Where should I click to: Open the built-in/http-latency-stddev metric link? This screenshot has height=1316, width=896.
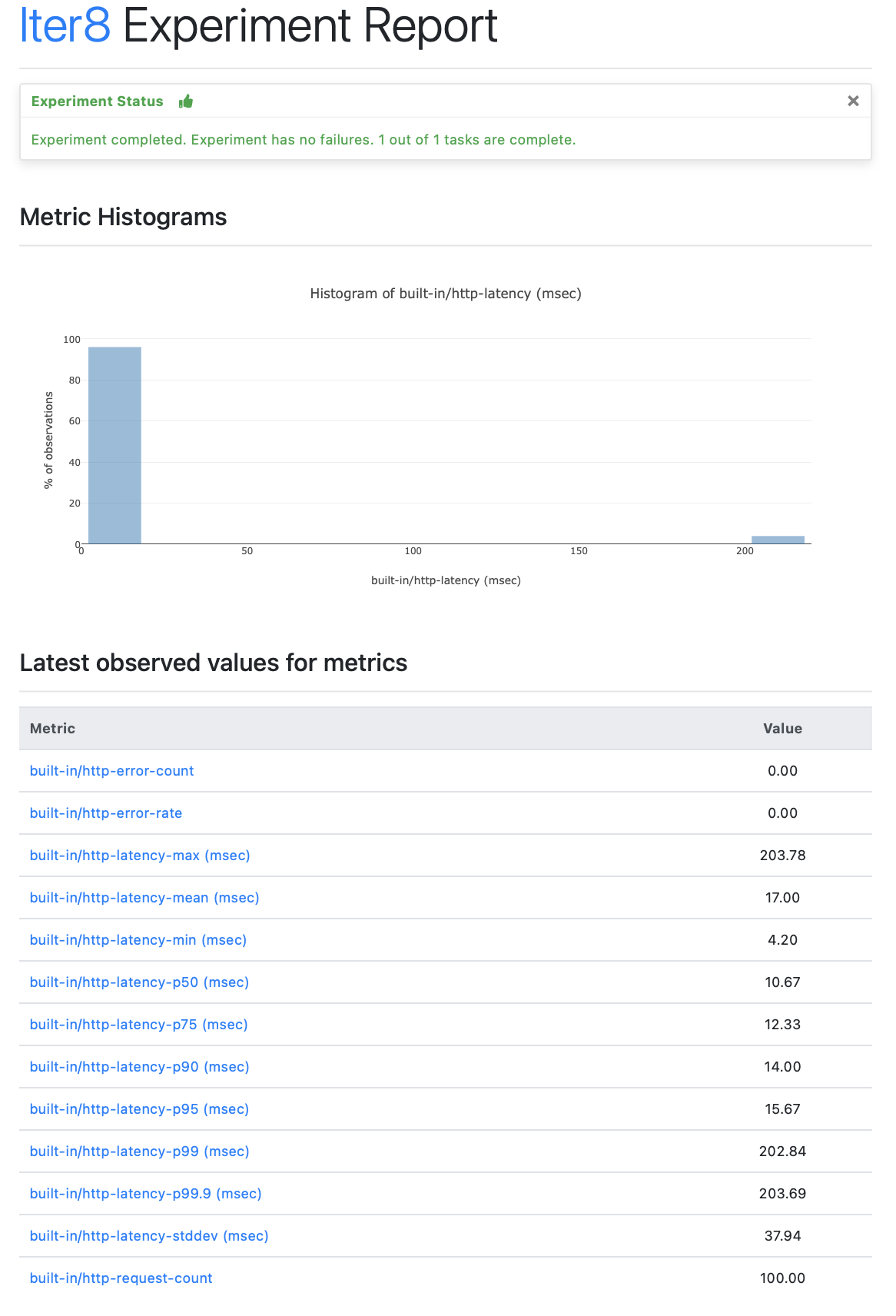click(x=149, y=1235)
